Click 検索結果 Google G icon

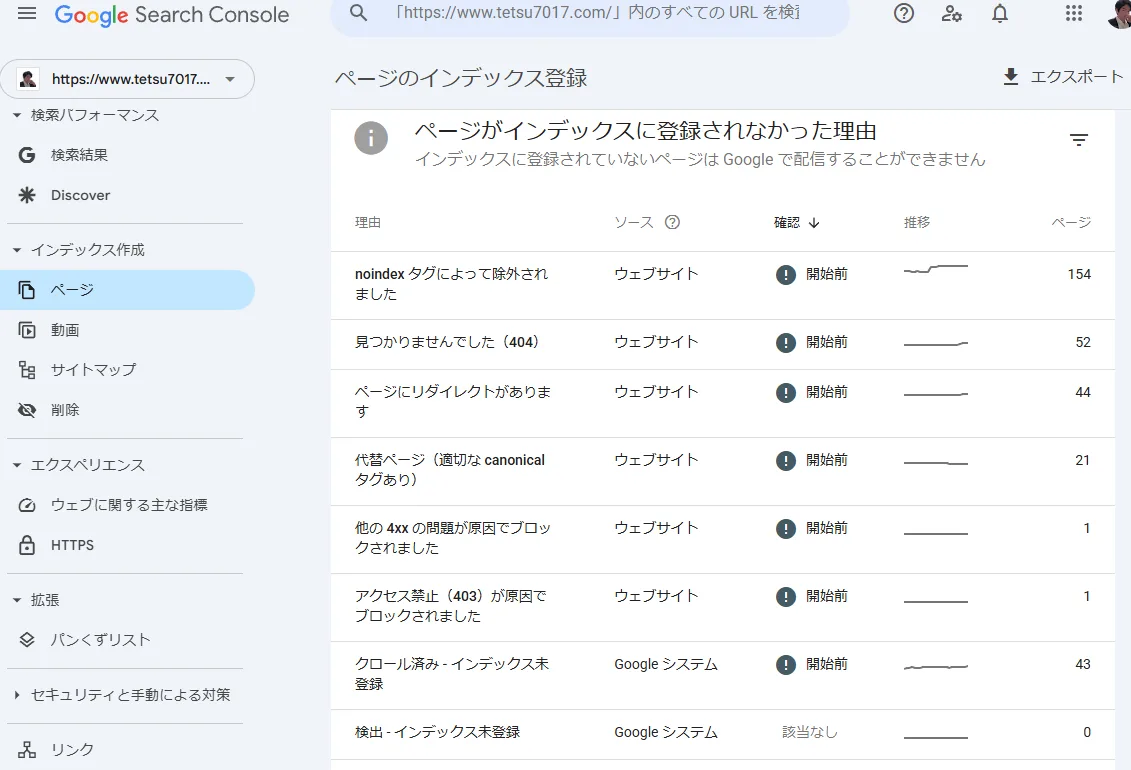(27, 155)
